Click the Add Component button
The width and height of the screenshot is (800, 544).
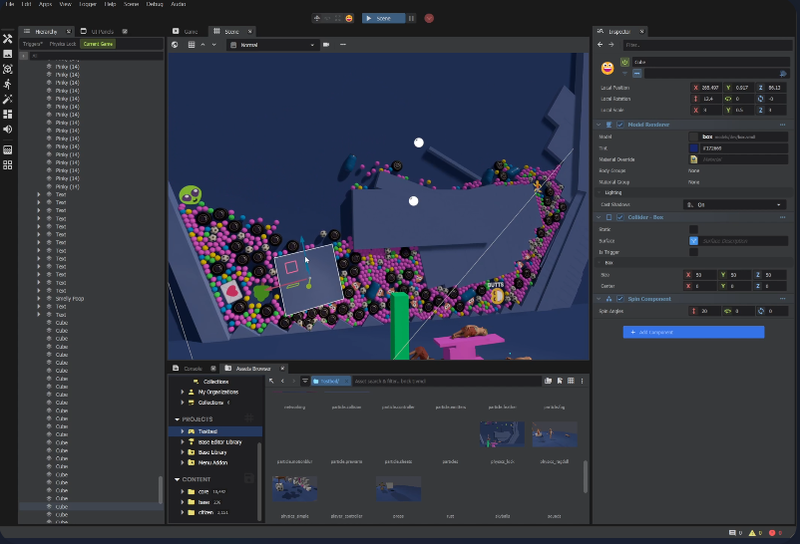[693, 332]
